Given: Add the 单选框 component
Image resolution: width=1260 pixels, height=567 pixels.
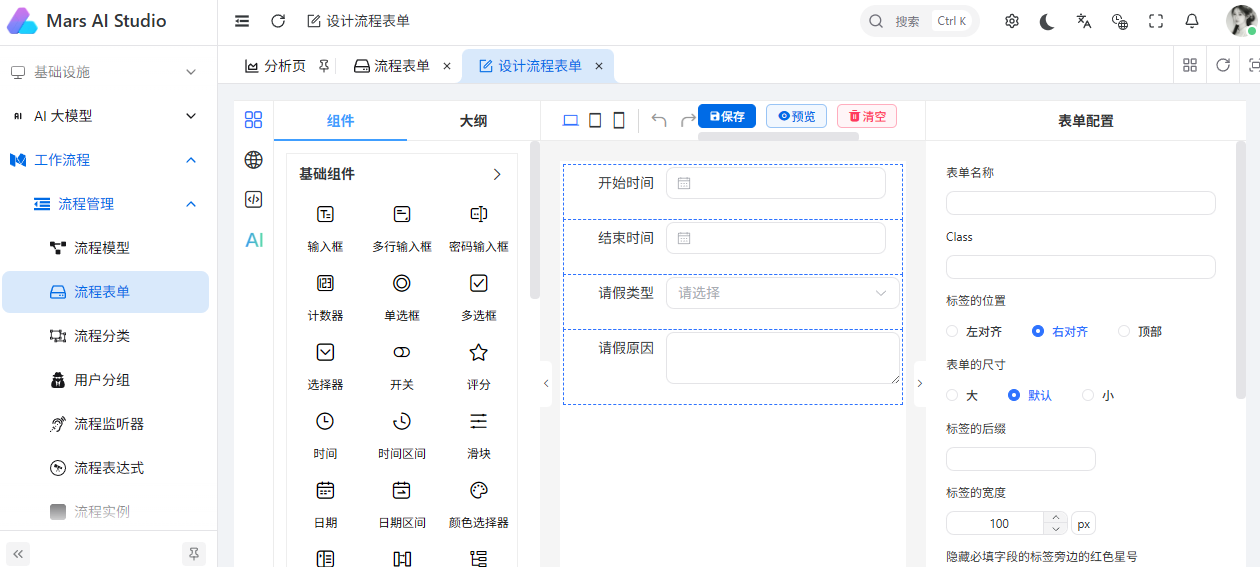Looking at the screenshot, I should point(402,298).
